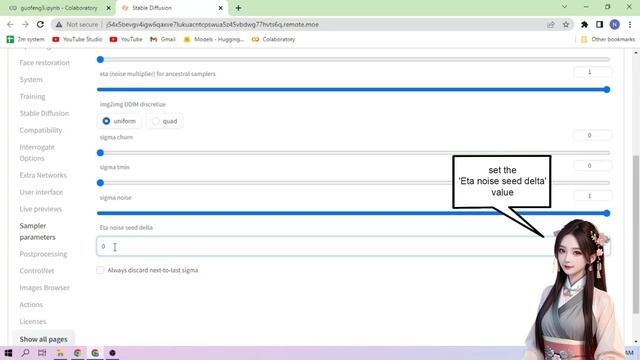Open the Chrome profile avatar
Screen dimensions: 640x360
click(614, 24)
